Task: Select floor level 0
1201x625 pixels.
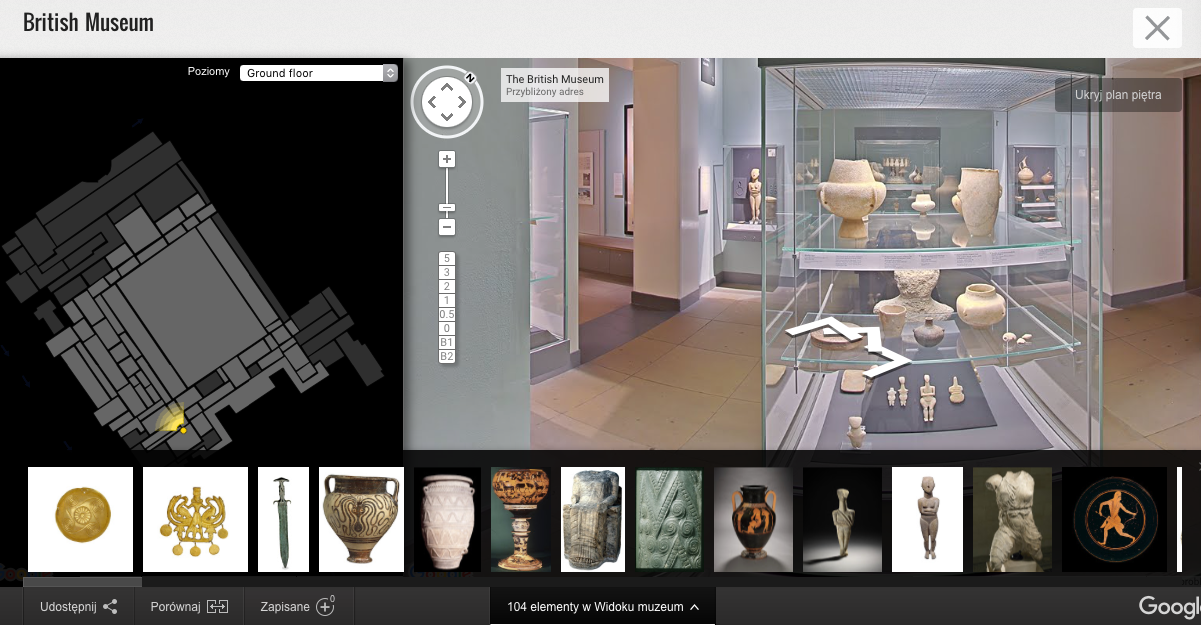Action: click(447, 328)
